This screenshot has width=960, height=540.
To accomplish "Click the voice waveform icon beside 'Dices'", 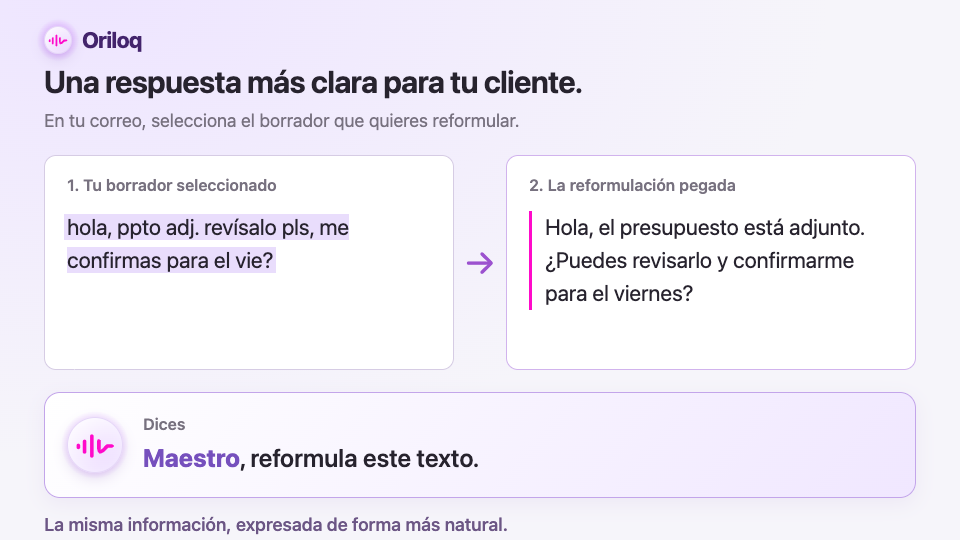I will pyautogui.click(x=95, y=446).
